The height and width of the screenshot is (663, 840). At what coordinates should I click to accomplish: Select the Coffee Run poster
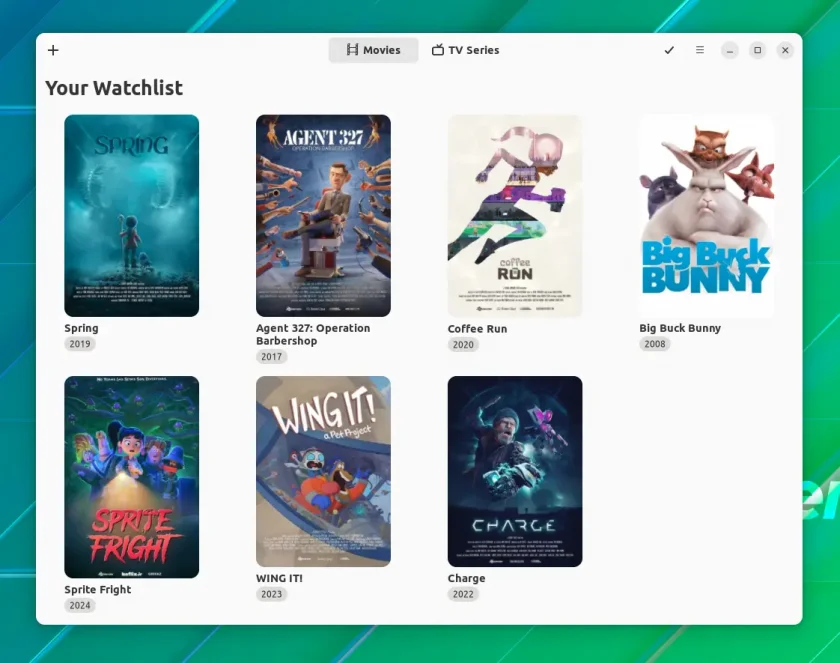[515, 216]
